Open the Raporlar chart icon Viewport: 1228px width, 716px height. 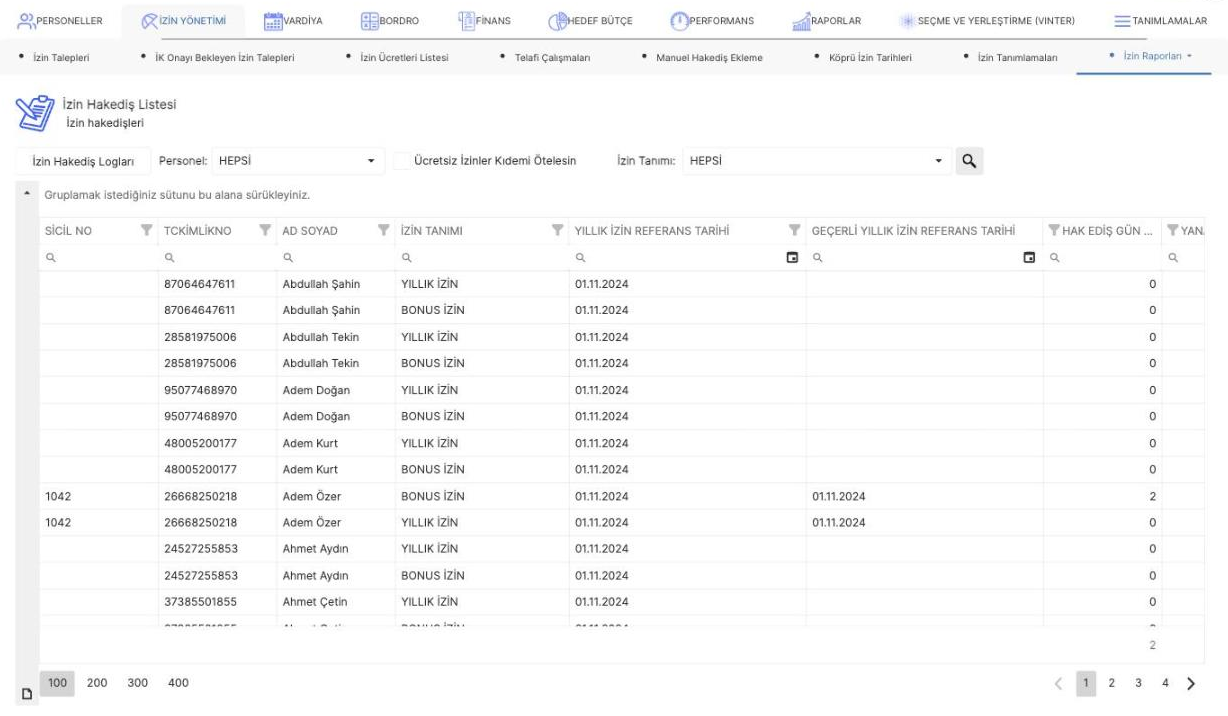(800, 22)
